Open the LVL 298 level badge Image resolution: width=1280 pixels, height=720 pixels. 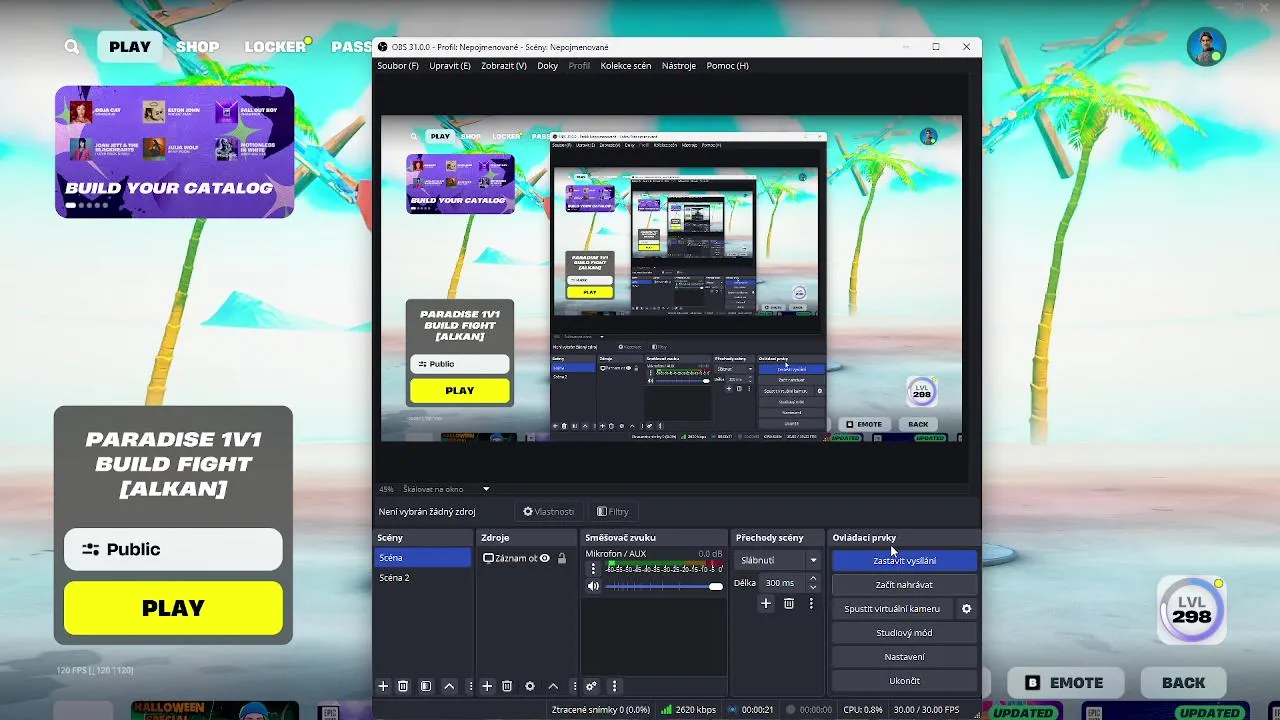1192,609
